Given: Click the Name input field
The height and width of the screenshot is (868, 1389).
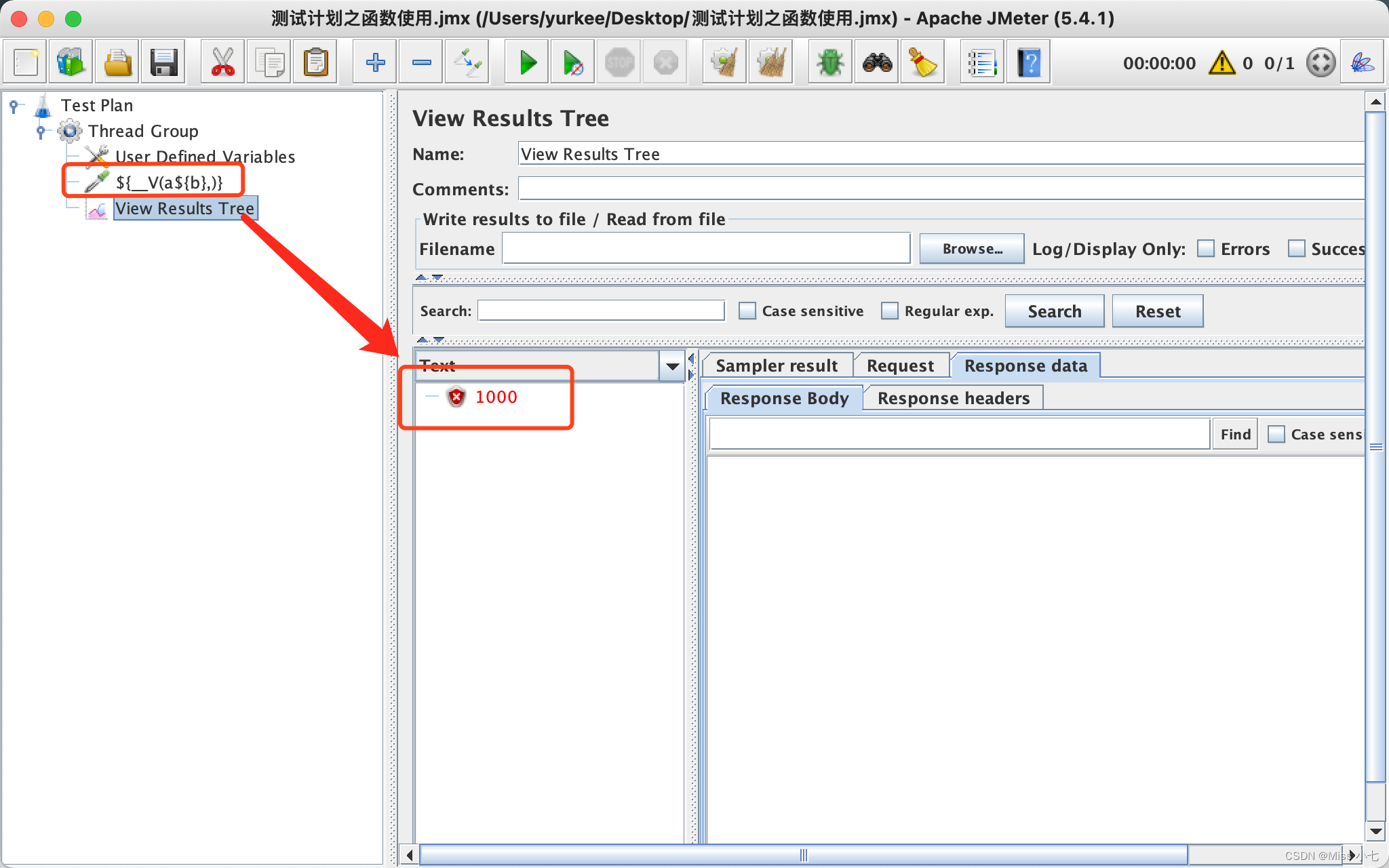Looking at the screenshot, I should 941,154.
